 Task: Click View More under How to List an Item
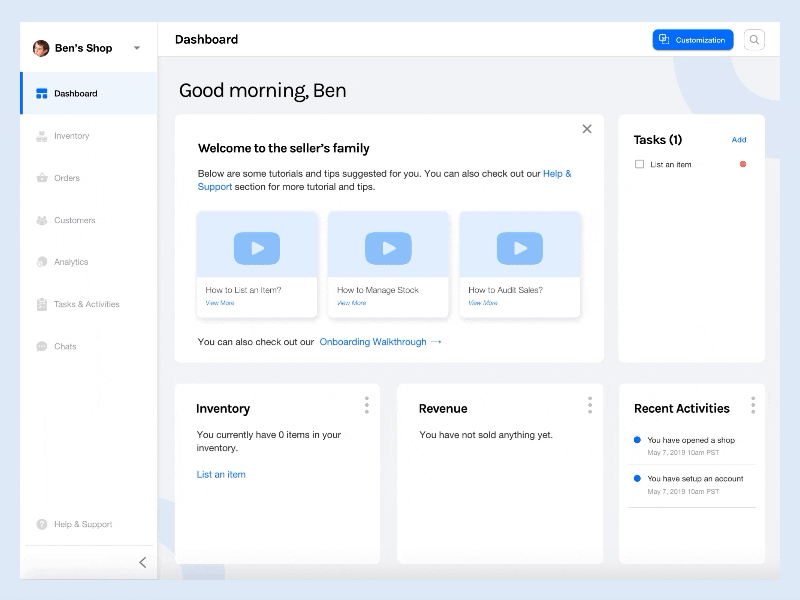tap(220, 303)
